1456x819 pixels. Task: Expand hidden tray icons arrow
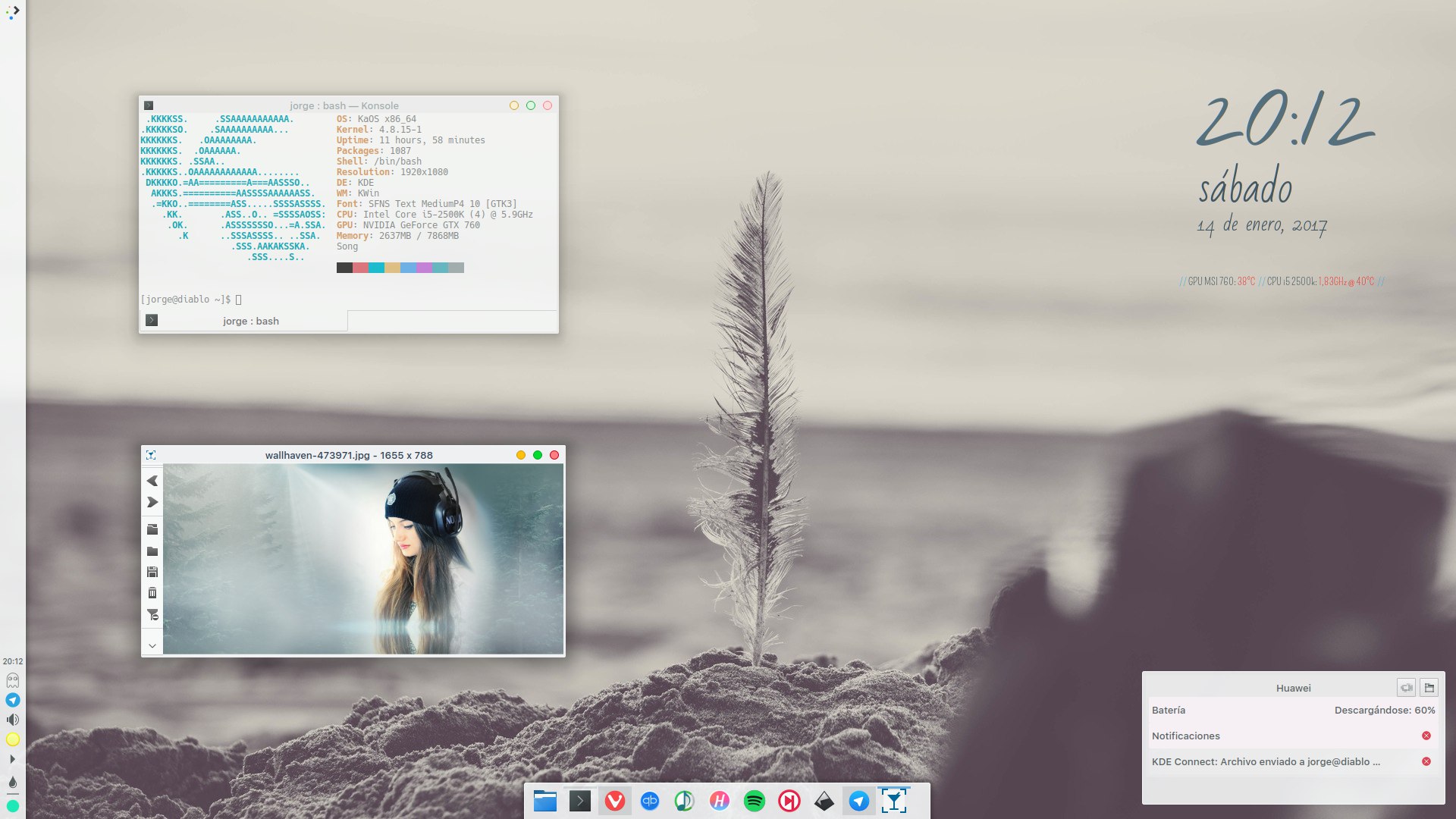pyautogui.click(x=12, y=759)
